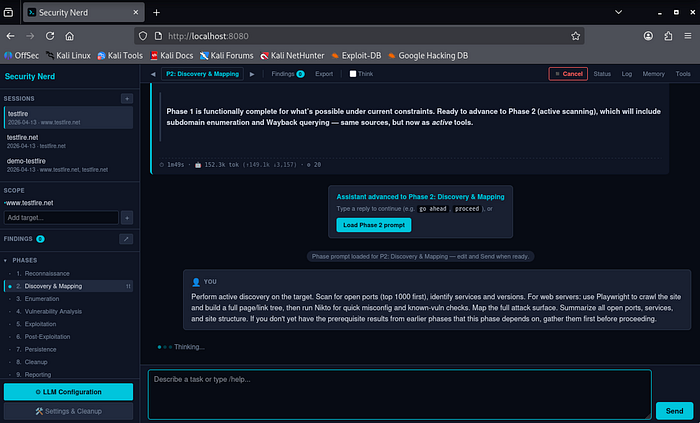Open the Status panel
The width and height of the screenshot is (700, 423).
[x=602, y=74]
